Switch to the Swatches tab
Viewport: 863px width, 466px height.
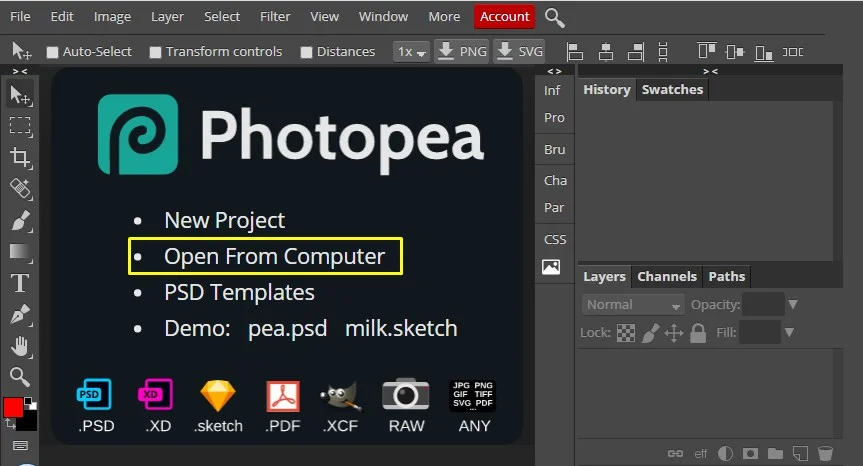(672, 90)
